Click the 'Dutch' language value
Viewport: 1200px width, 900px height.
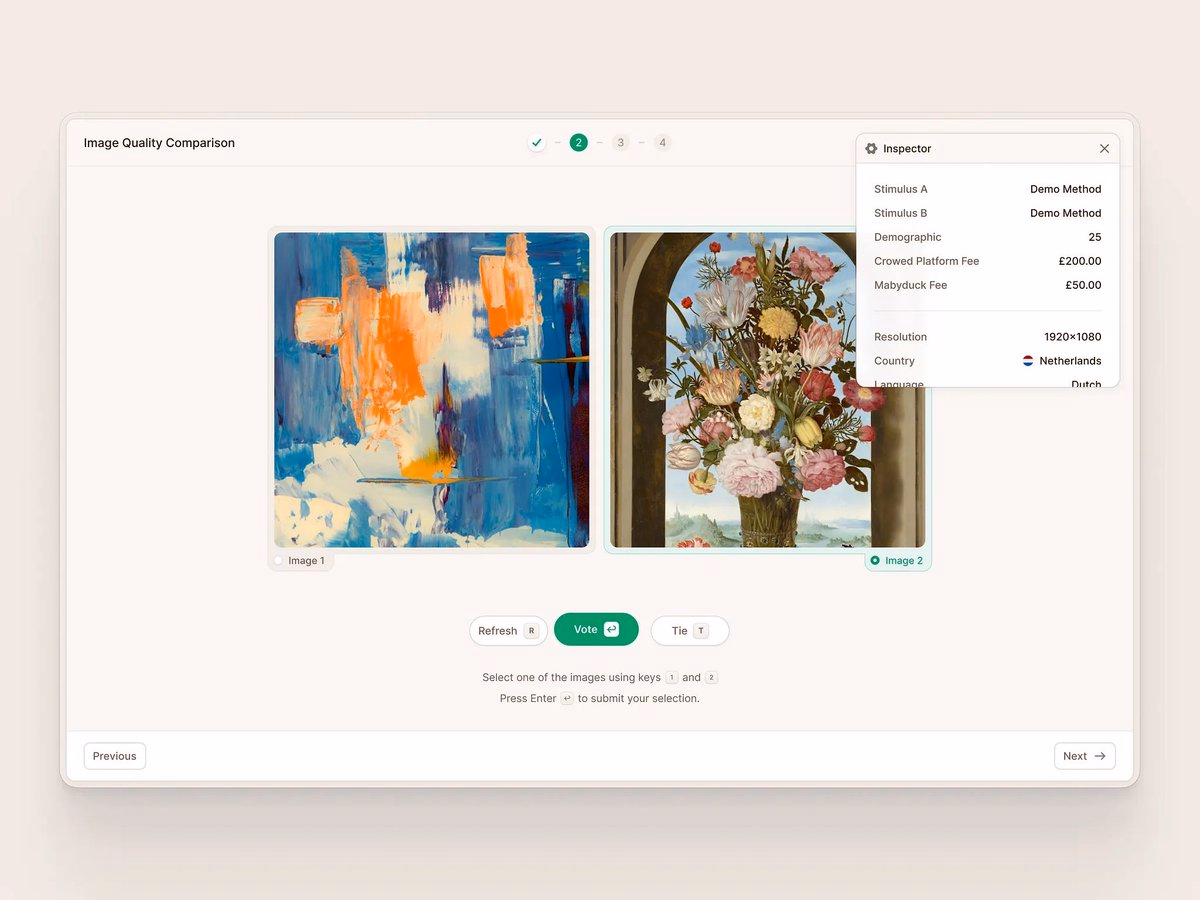(1086, 384)
